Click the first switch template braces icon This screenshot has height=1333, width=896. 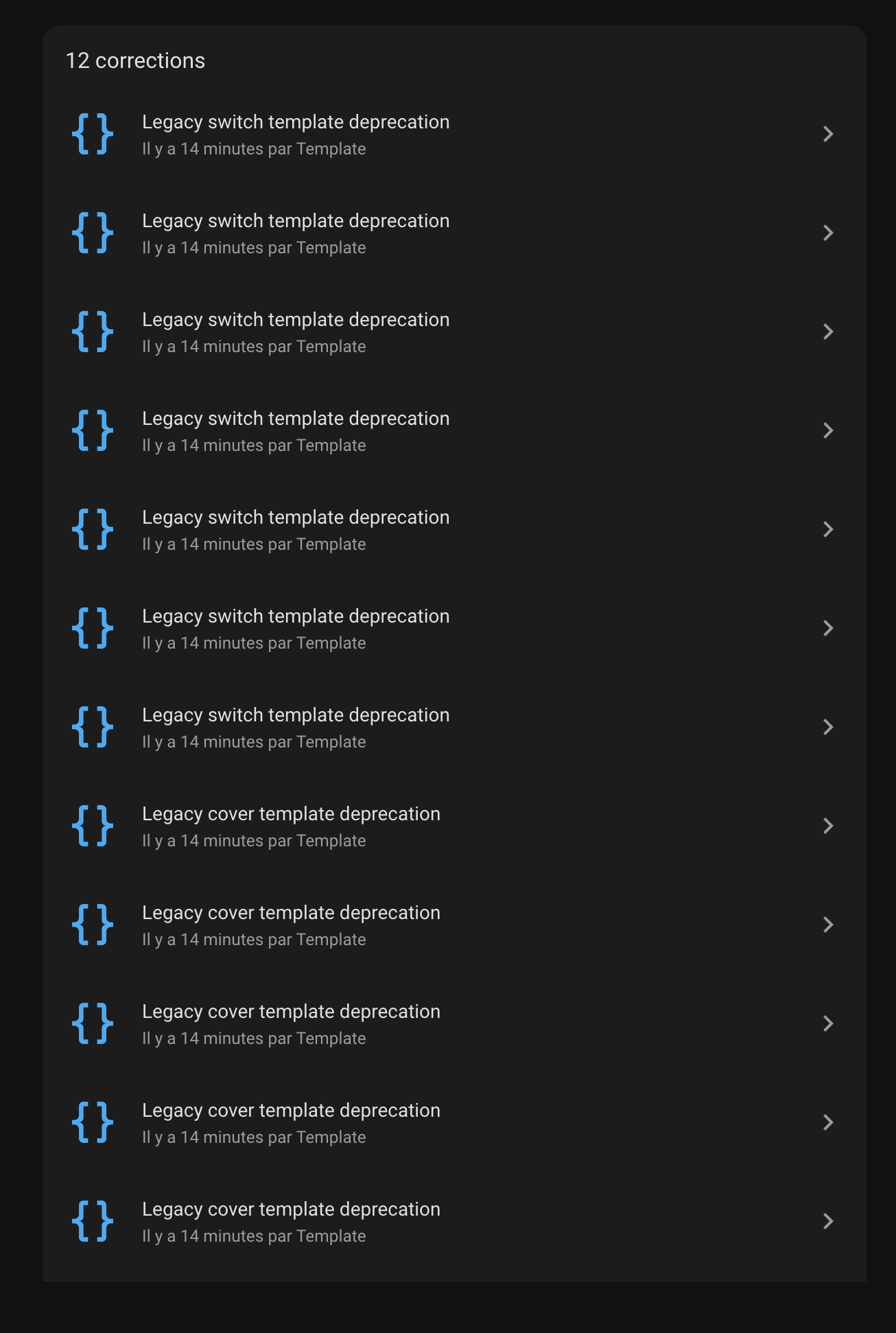(93, 134)
